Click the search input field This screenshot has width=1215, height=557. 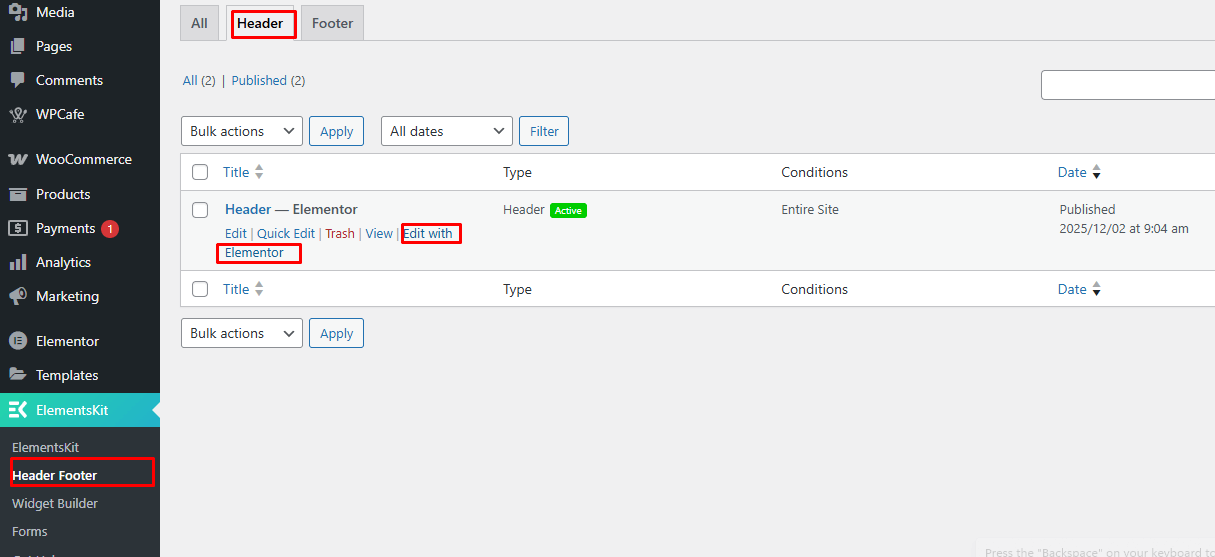point(1128,85)
